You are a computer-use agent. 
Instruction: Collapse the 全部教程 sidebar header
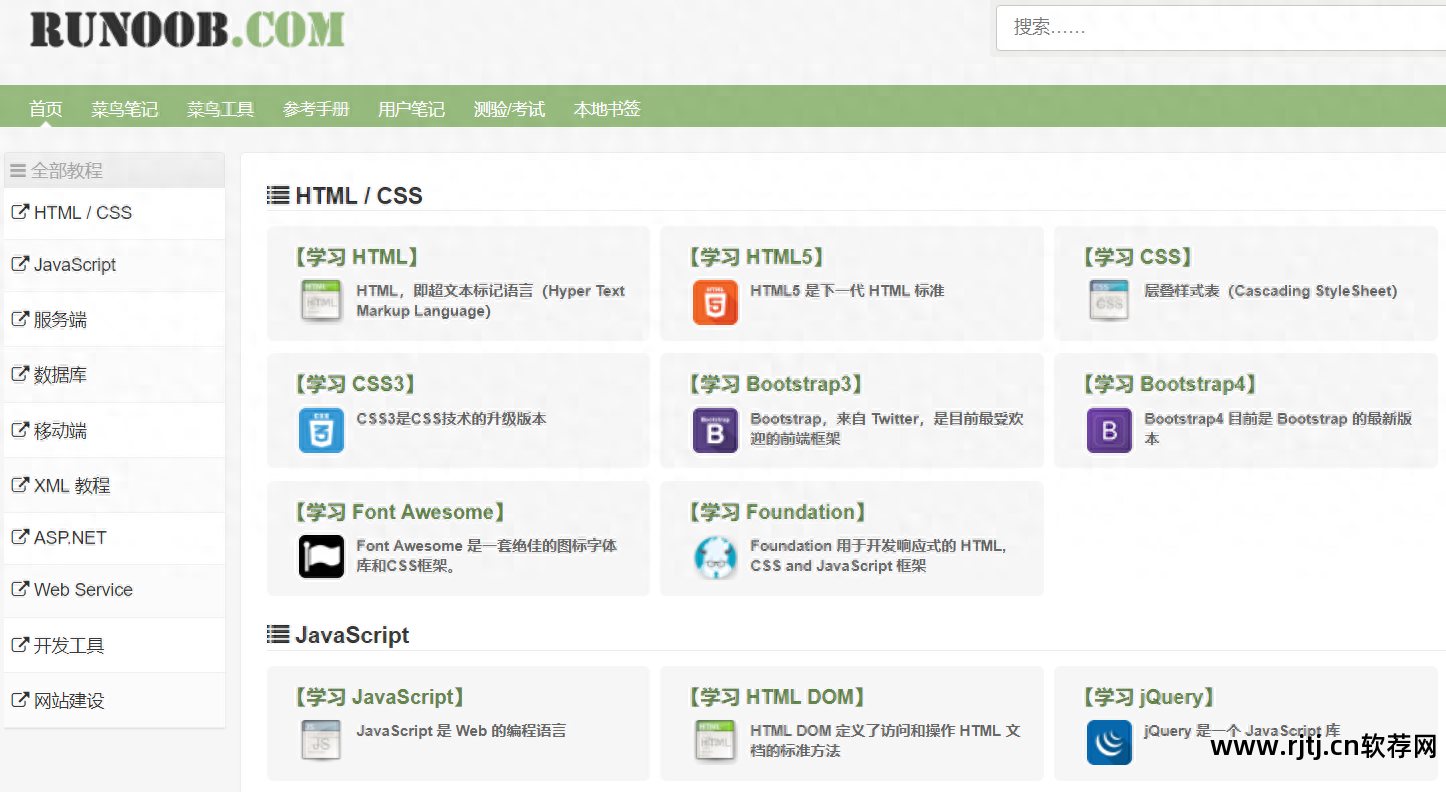tap(66, 171)
